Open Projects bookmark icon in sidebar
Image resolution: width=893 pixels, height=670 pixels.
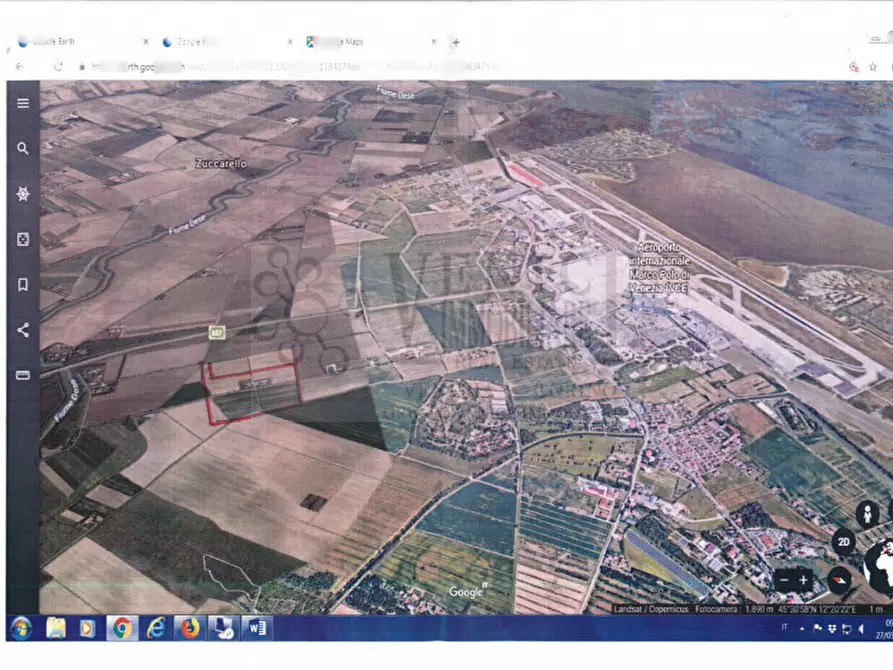pos(22,285)
